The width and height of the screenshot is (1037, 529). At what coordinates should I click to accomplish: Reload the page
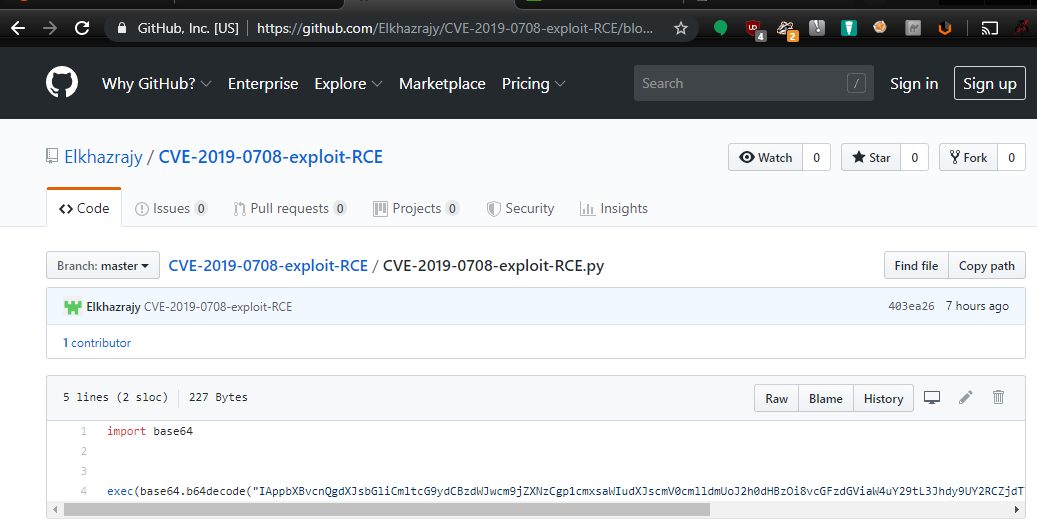[82, 28]
